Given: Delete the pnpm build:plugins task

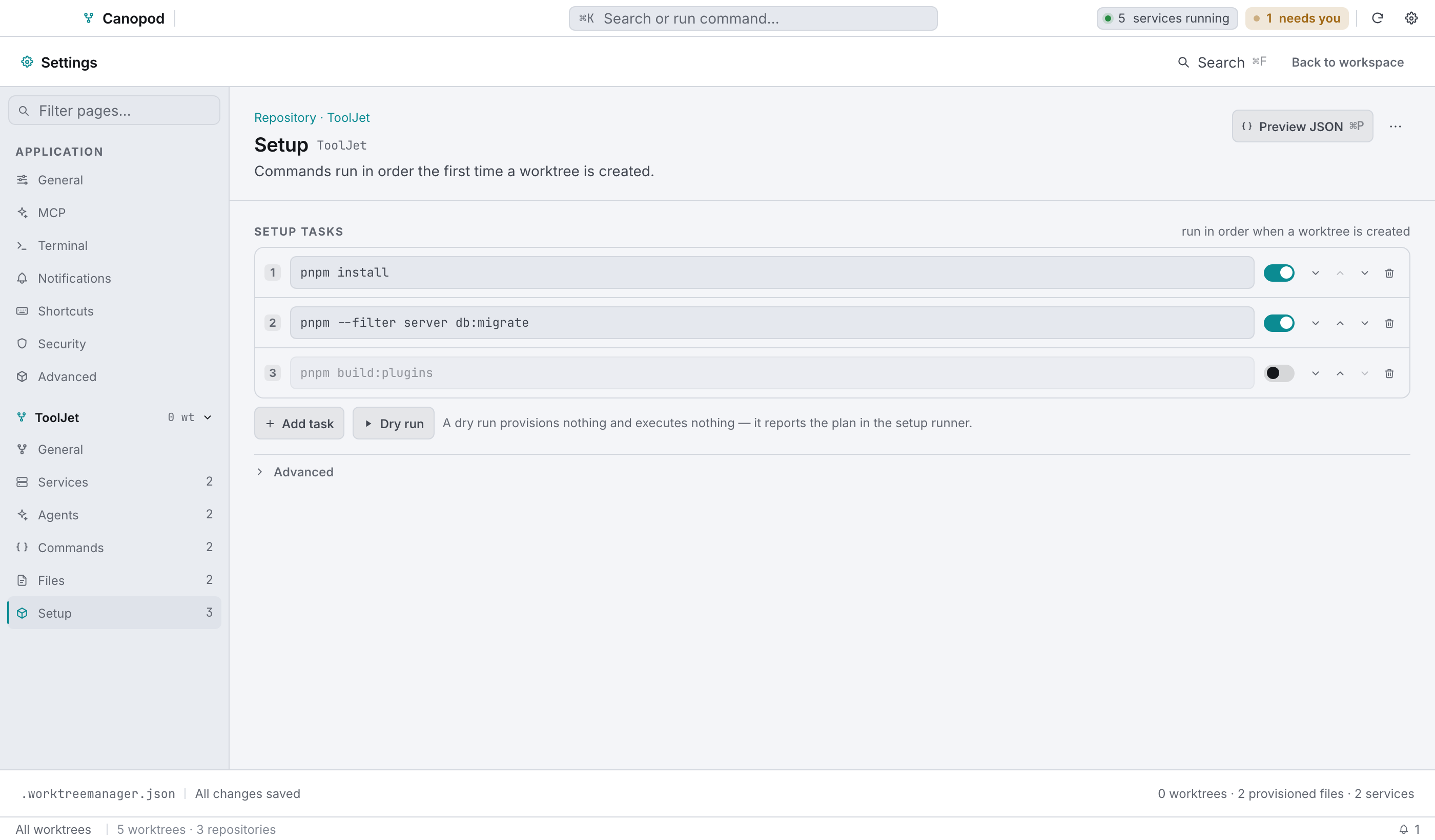Looking at the screenshot, I should click(1389, 373).
